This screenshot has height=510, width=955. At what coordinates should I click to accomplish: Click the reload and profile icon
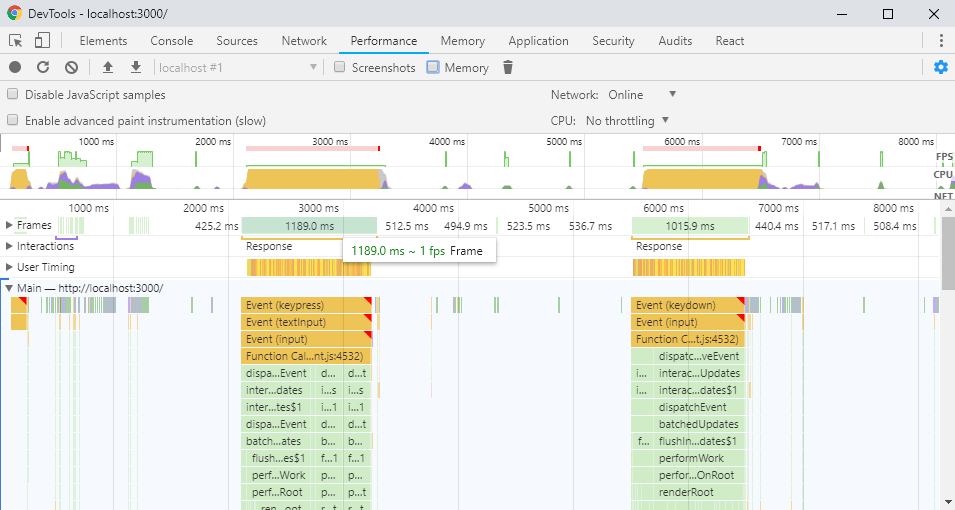click(43, 67)
